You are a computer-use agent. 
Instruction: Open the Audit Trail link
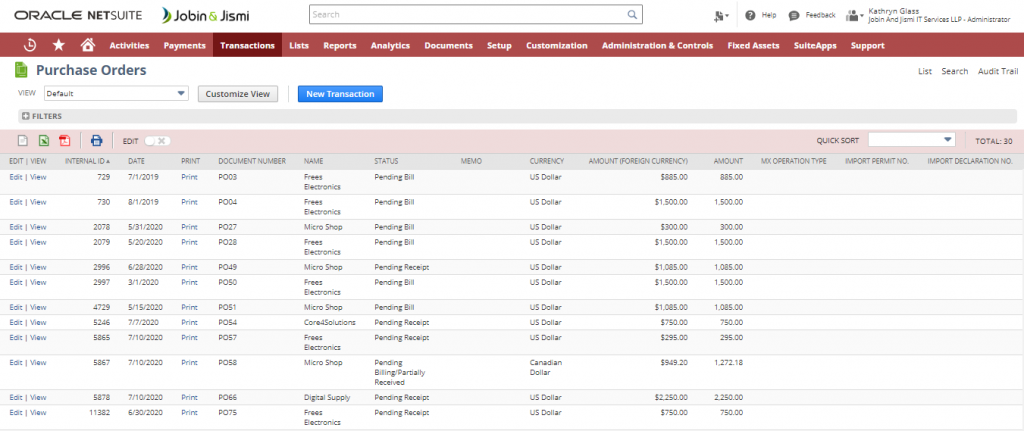coord(996,71)
